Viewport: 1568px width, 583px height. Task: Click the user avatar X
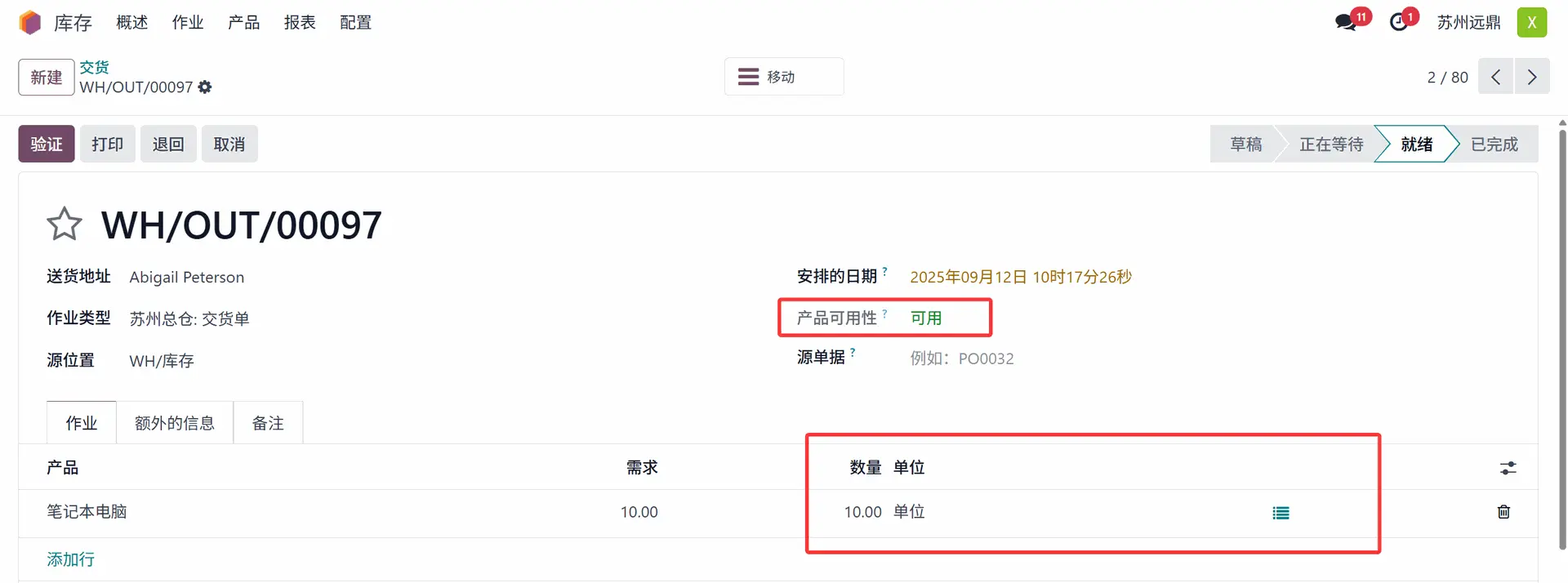pyautogui.click(x=1531, y=22)
